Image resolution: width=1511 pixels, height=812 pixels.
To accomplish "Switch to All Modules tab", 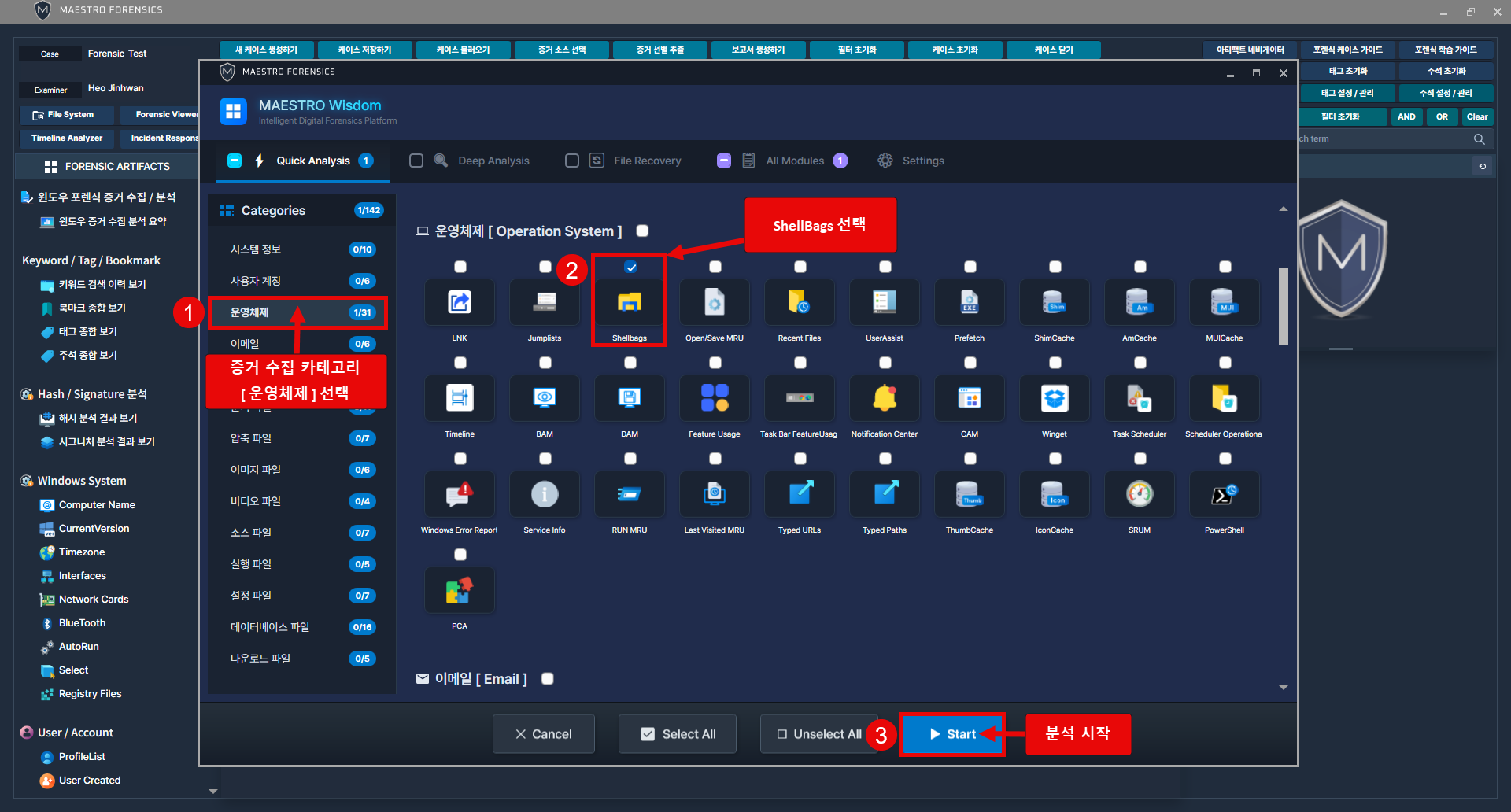I will point(783,161).
